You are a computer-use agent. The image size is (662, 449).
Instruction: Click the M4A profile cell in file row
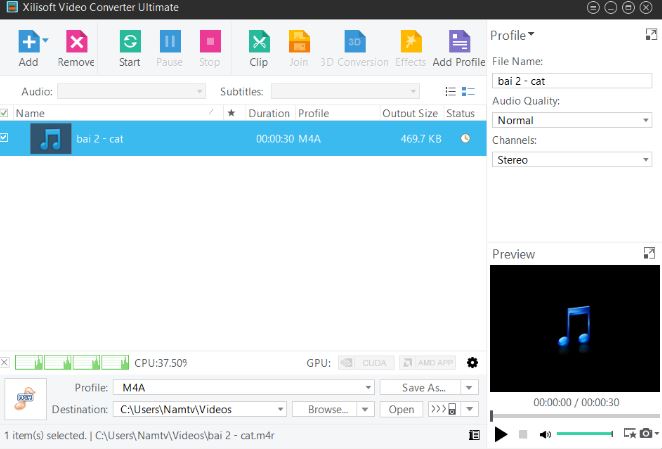tap(309, 139)
